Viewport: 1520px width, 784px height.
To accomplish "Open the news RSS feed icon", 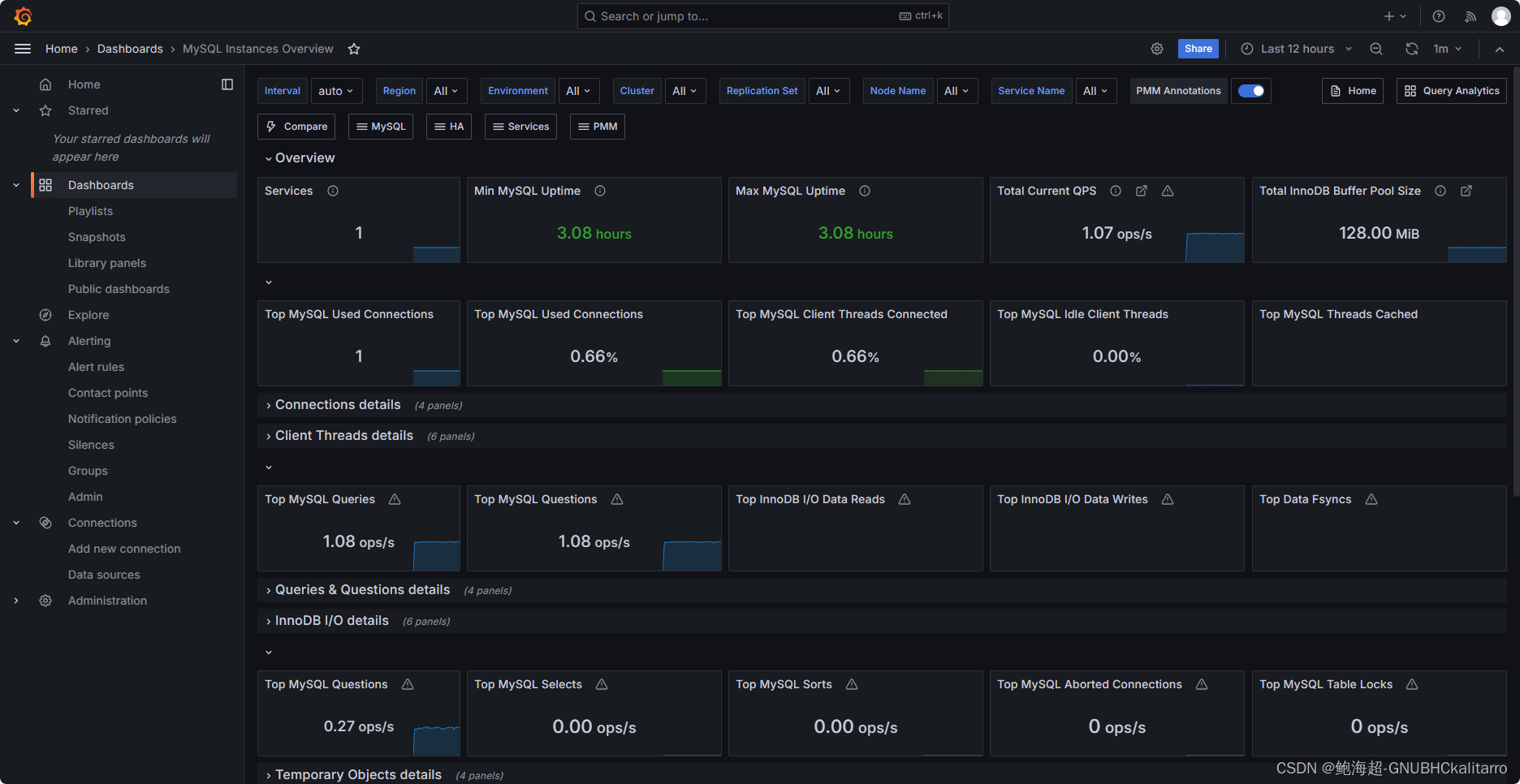I will tap(1470, 16).
